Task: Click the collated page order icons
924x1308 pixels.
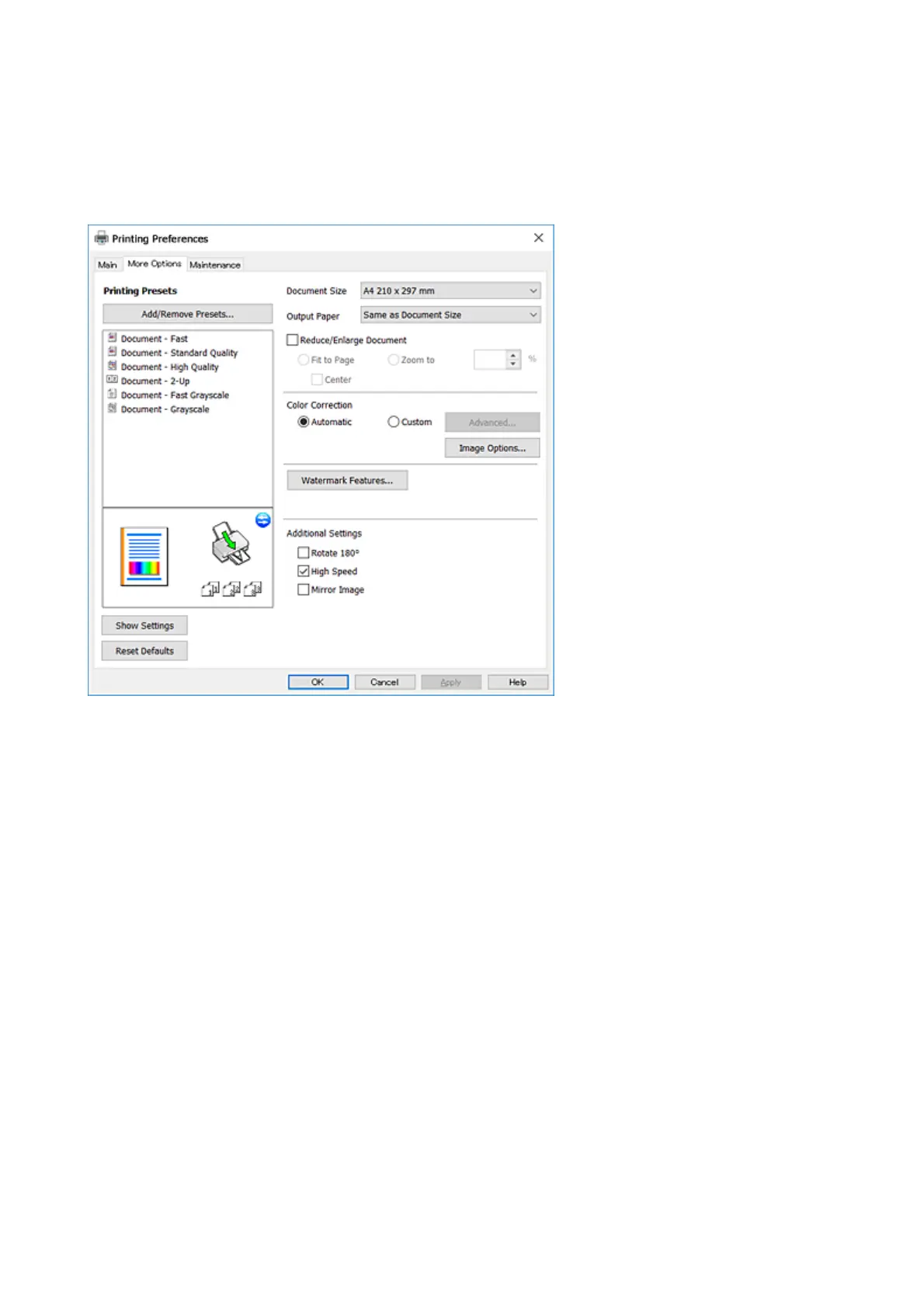Action: (231, 590)
